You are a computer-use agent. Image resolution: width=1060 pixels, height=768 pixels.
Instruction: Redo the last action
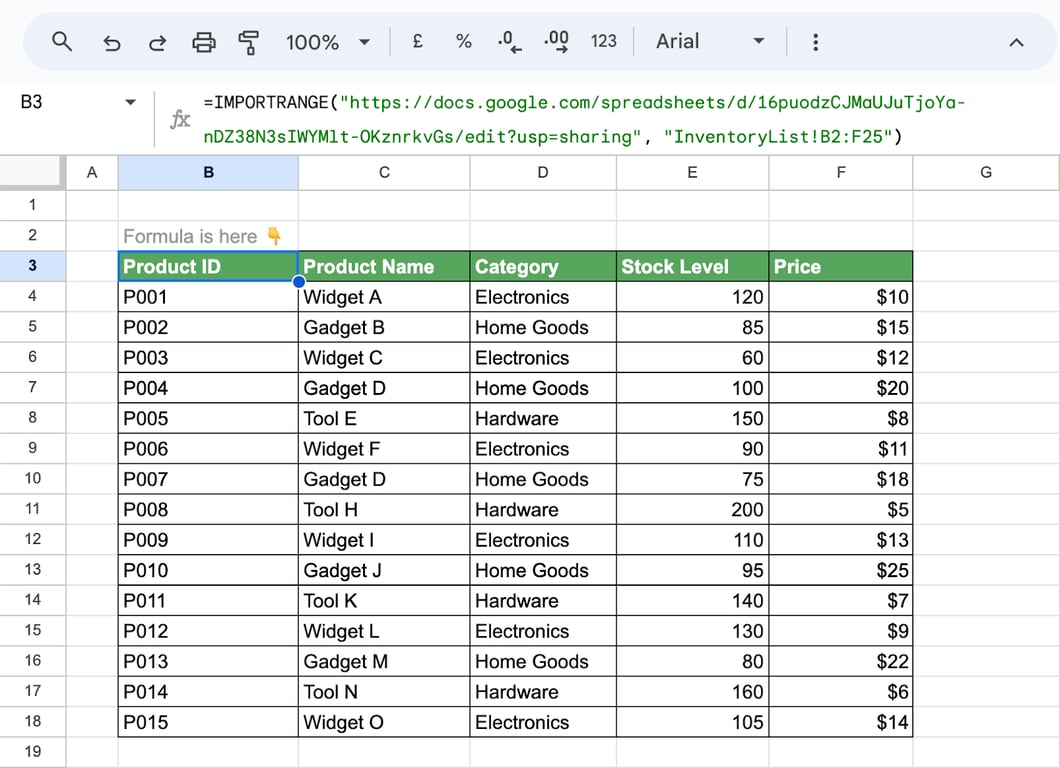click(x=158, y=43)
